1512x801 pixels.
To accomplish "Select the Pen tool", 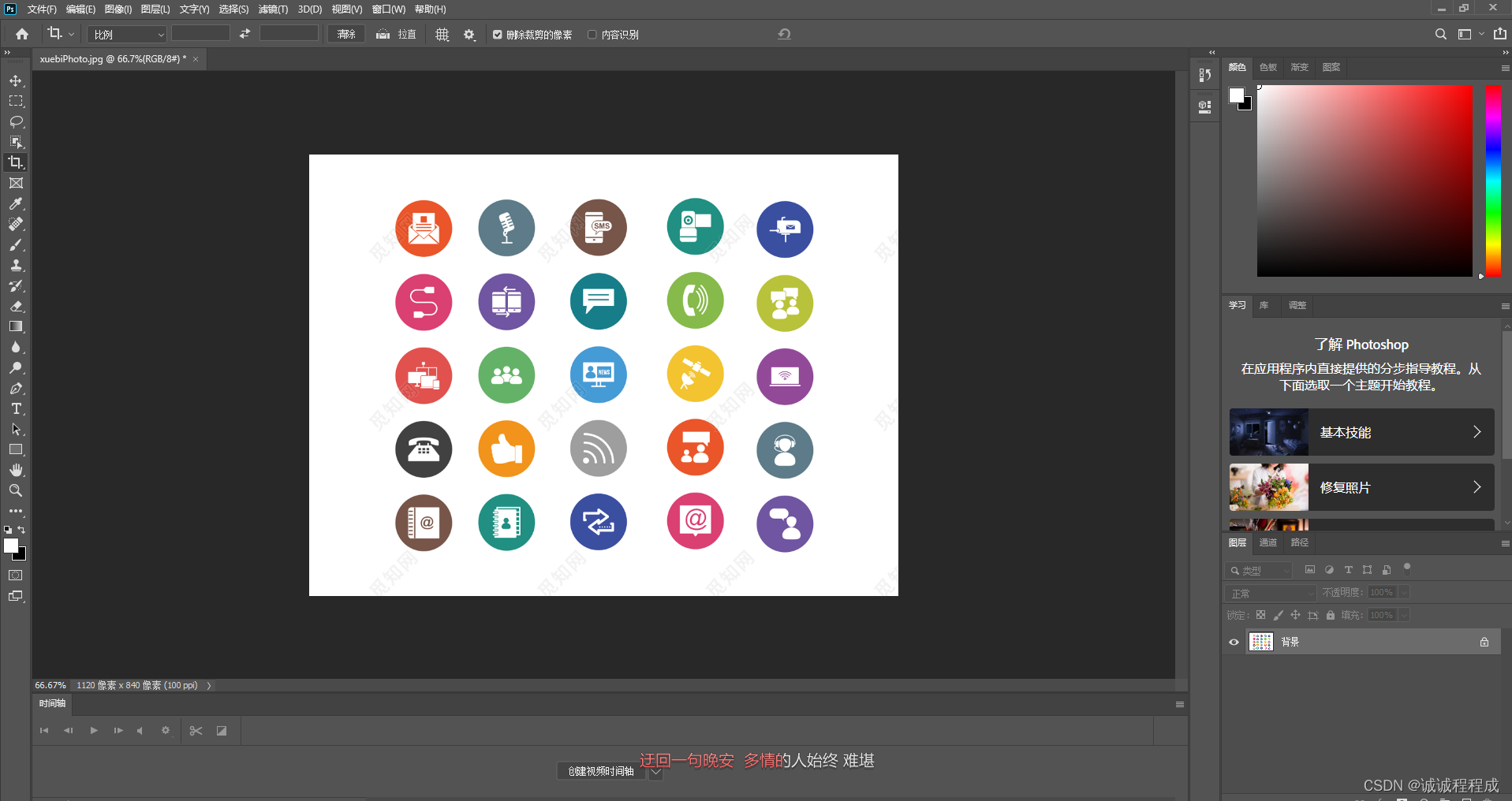I will coord(16,388).
